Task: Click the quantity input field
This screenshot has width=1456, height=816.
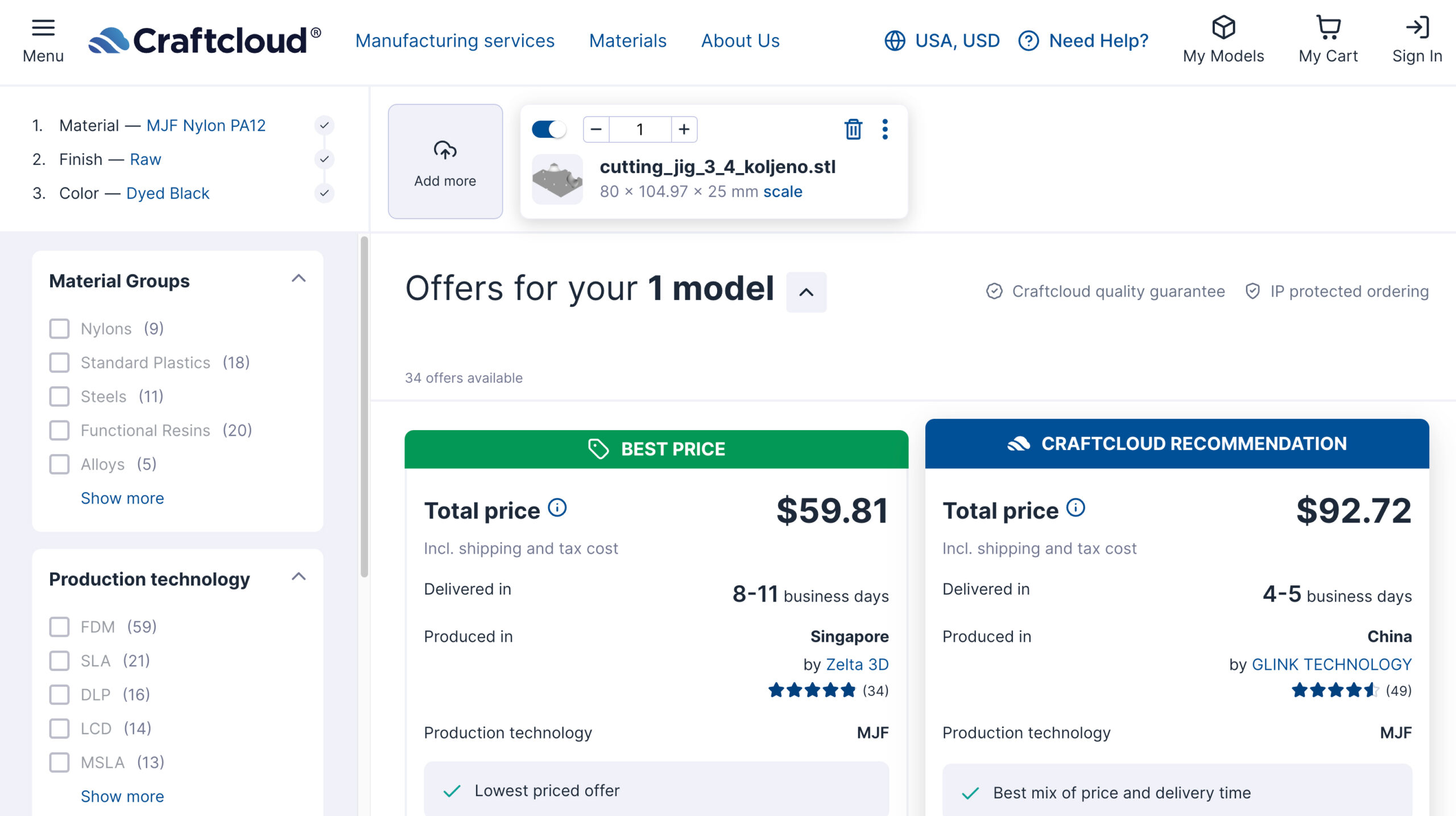Action: point(640,129)
